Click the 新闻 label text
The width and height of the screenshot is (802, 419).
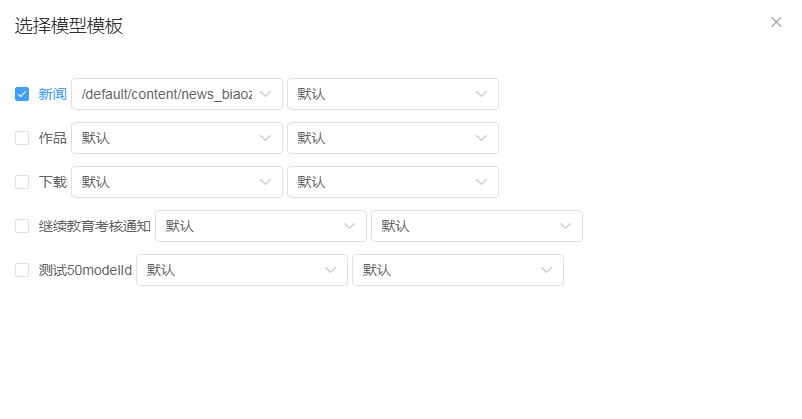tap(52, 94)
